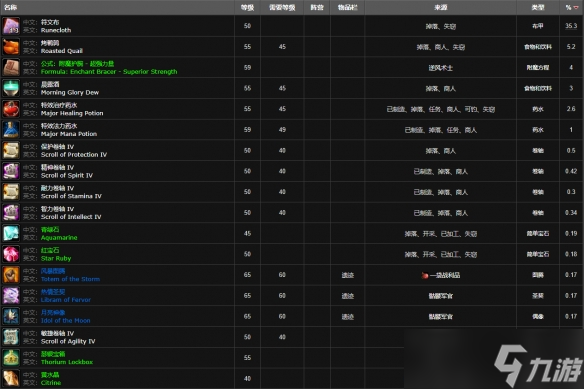Open the Morning Glory Dew link

click(70, 92)
